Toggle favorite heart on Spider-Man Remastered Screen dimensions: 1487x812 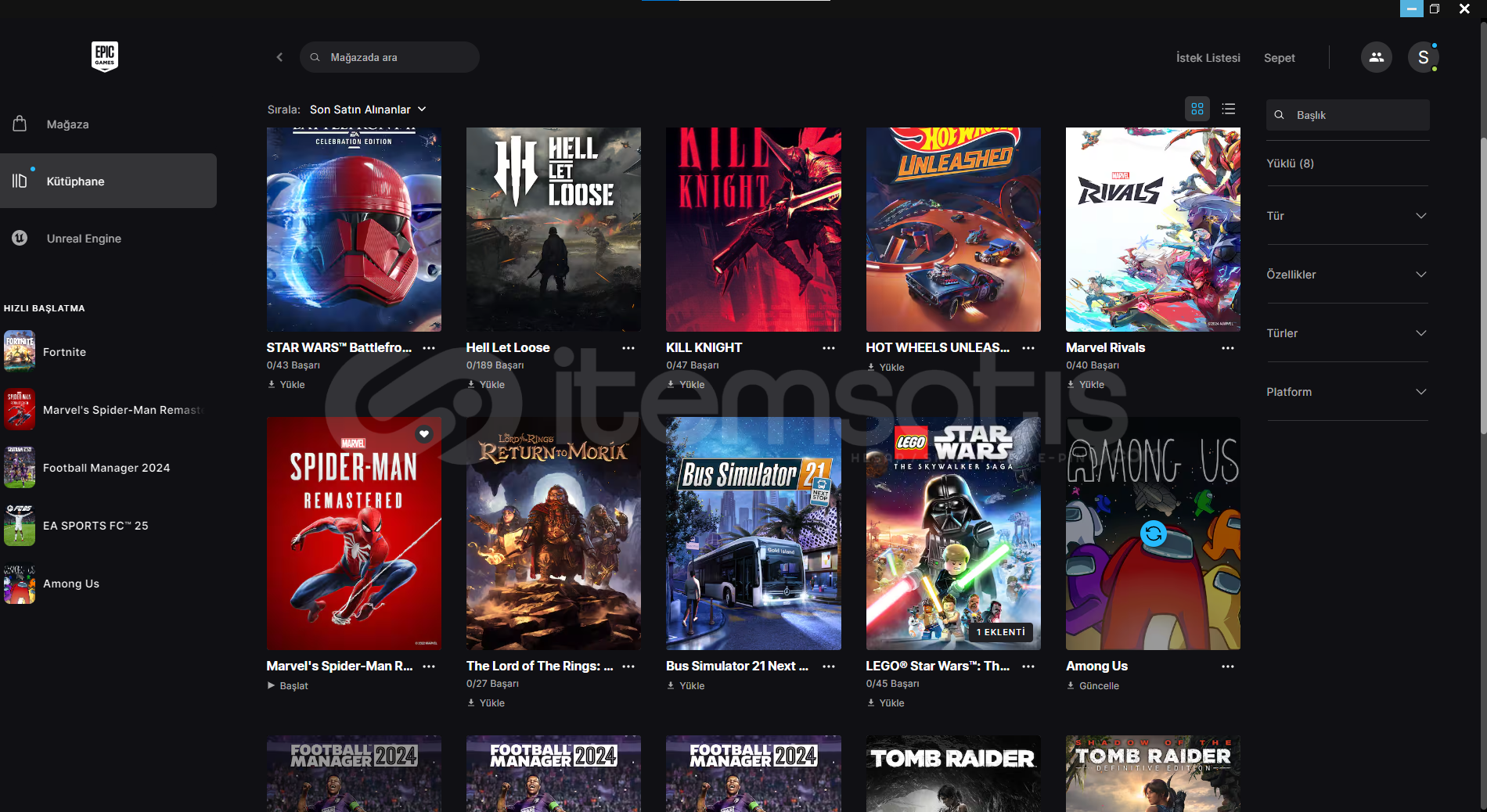coord(424,433)
